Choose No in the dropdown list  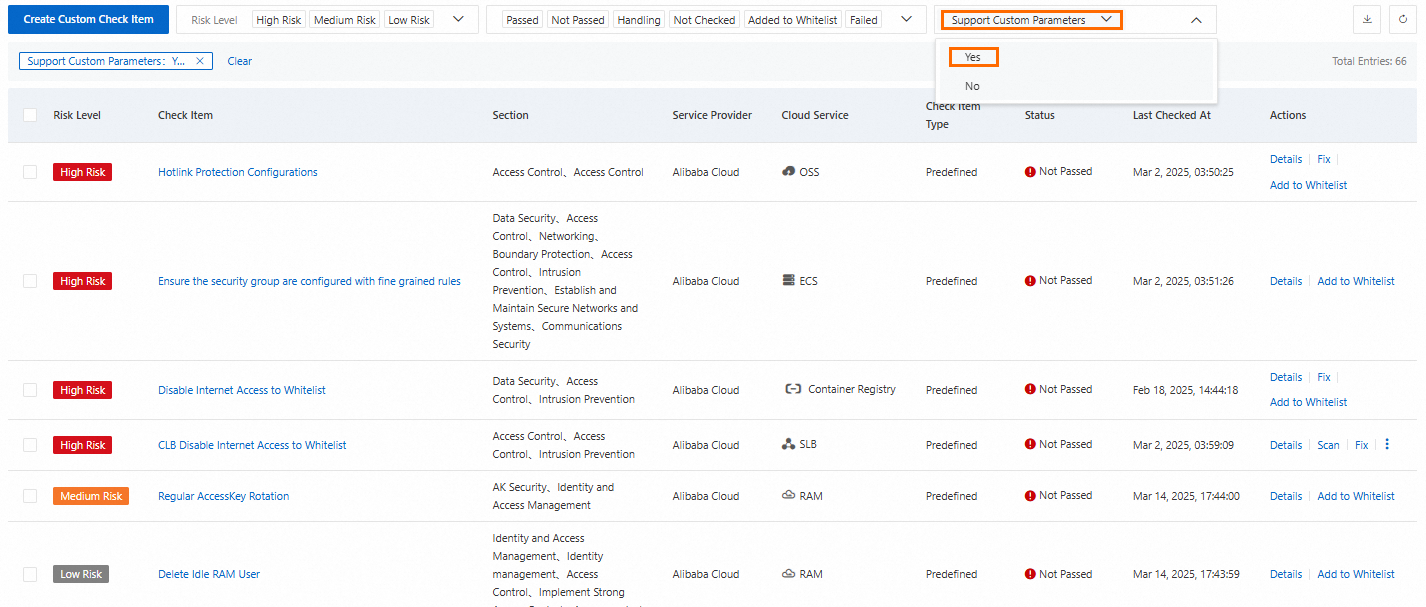972,86
